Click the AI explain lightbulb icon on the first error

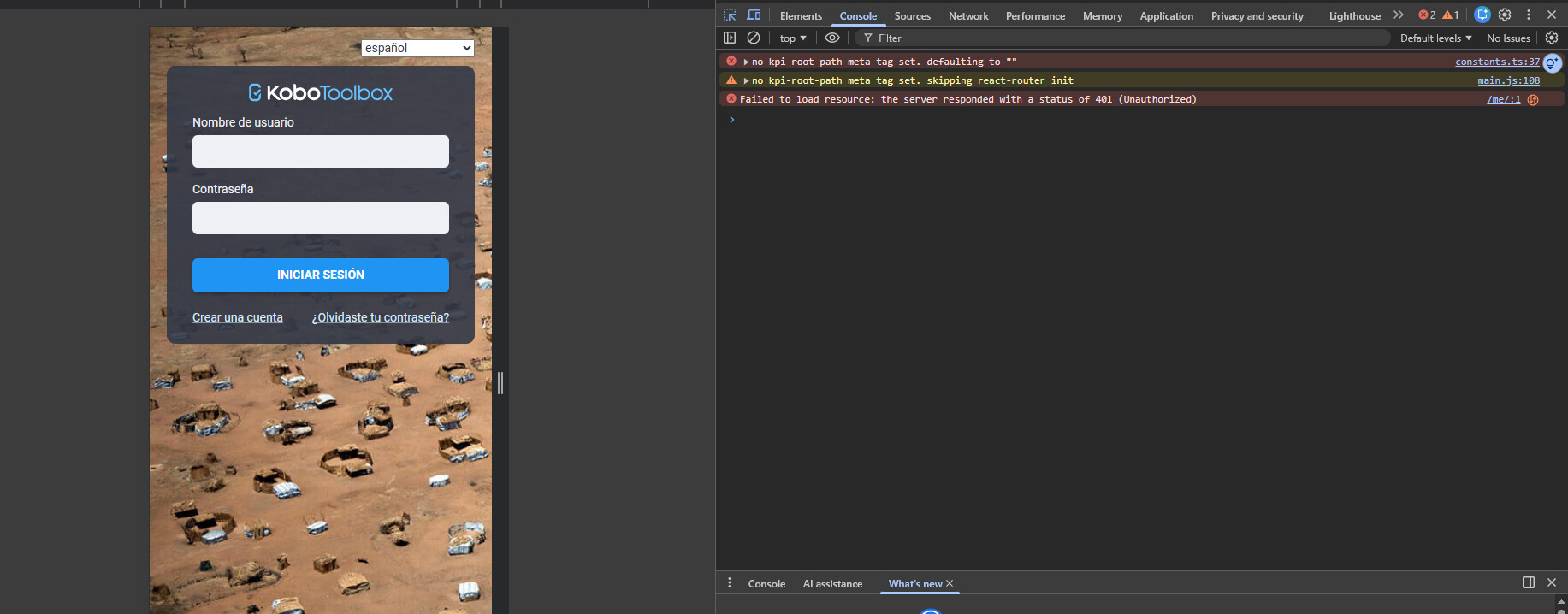(x=1552, y=62)
